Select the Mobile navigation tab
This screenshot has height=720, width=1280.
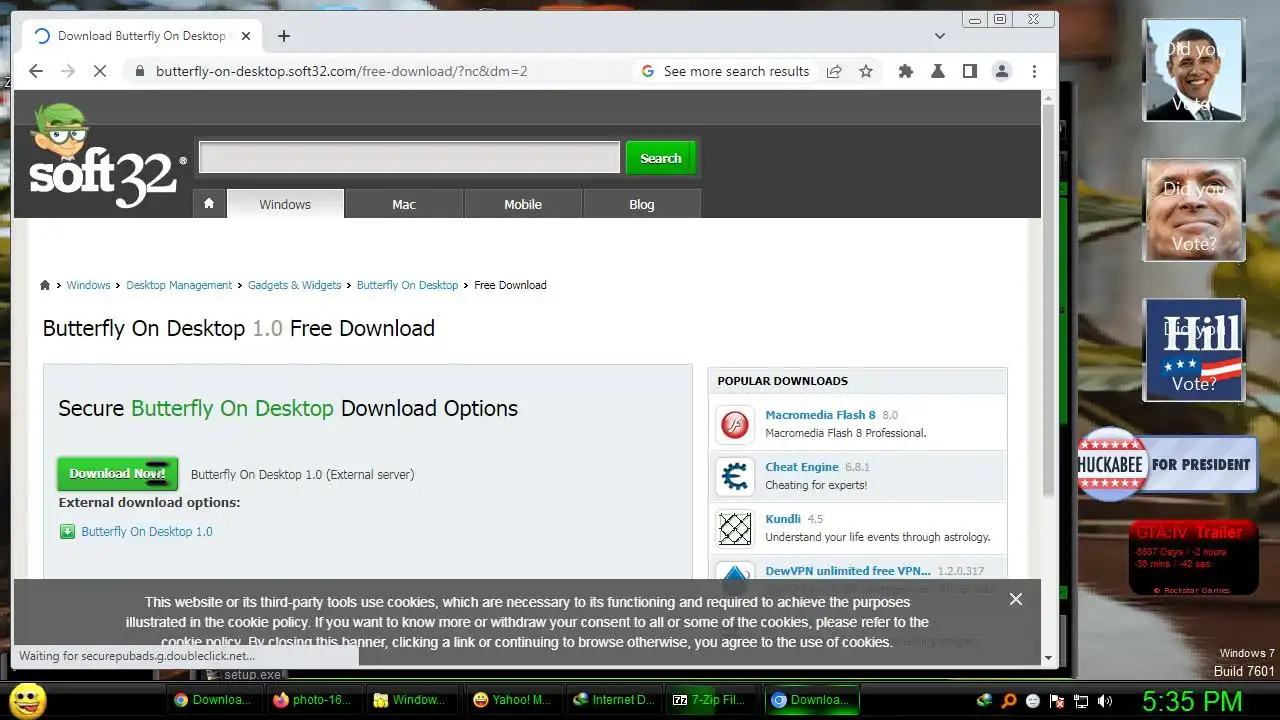[523, 204]
